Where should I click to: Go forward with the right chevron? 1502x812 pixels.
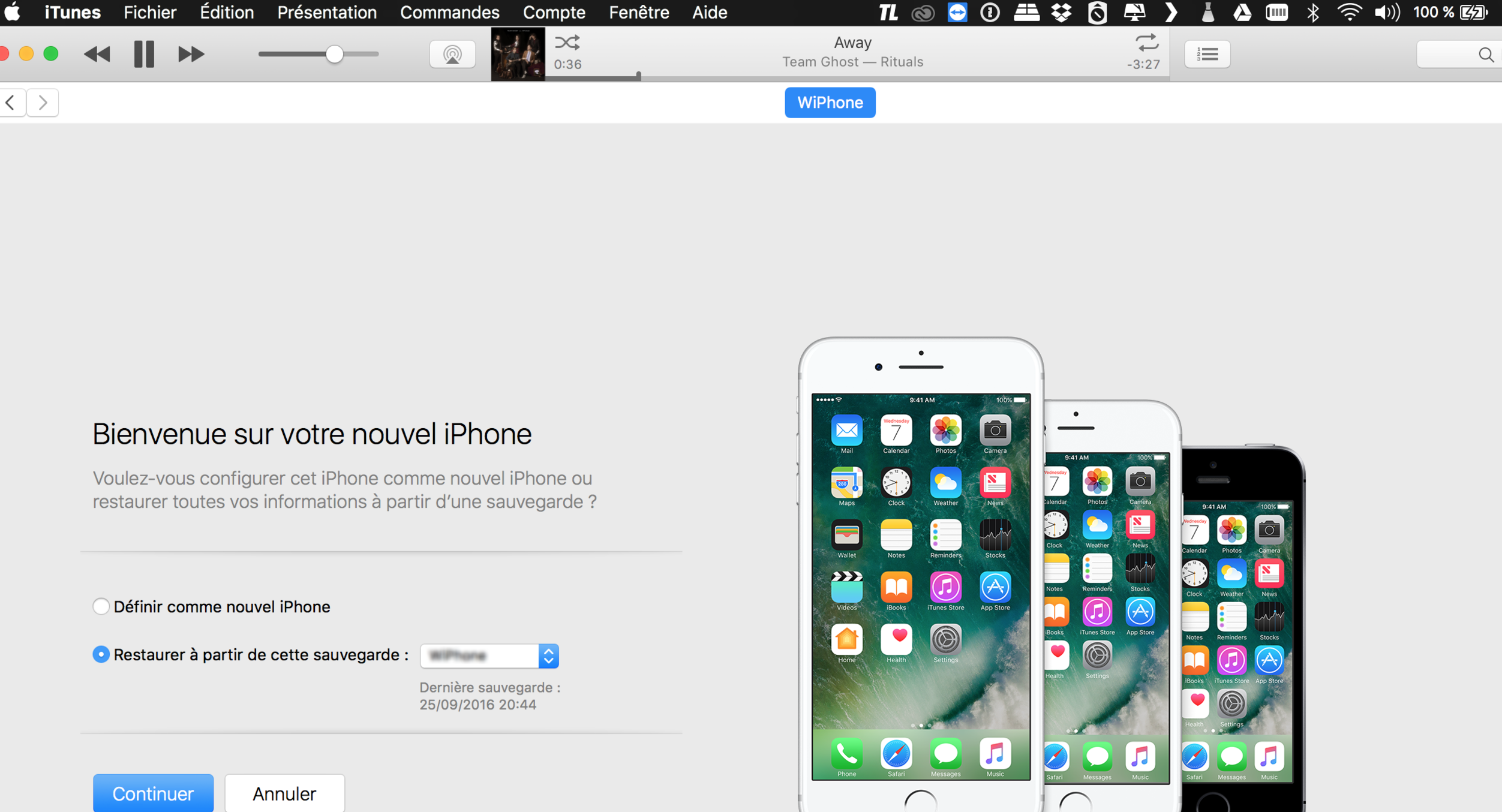point(43,103)
